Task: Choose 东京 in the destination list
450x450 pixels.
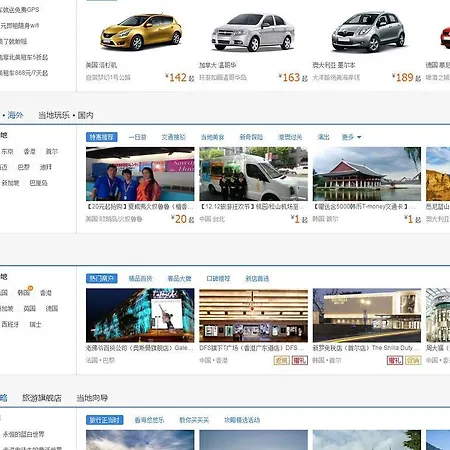Action: pyautogui.click(x=7, y=151)
